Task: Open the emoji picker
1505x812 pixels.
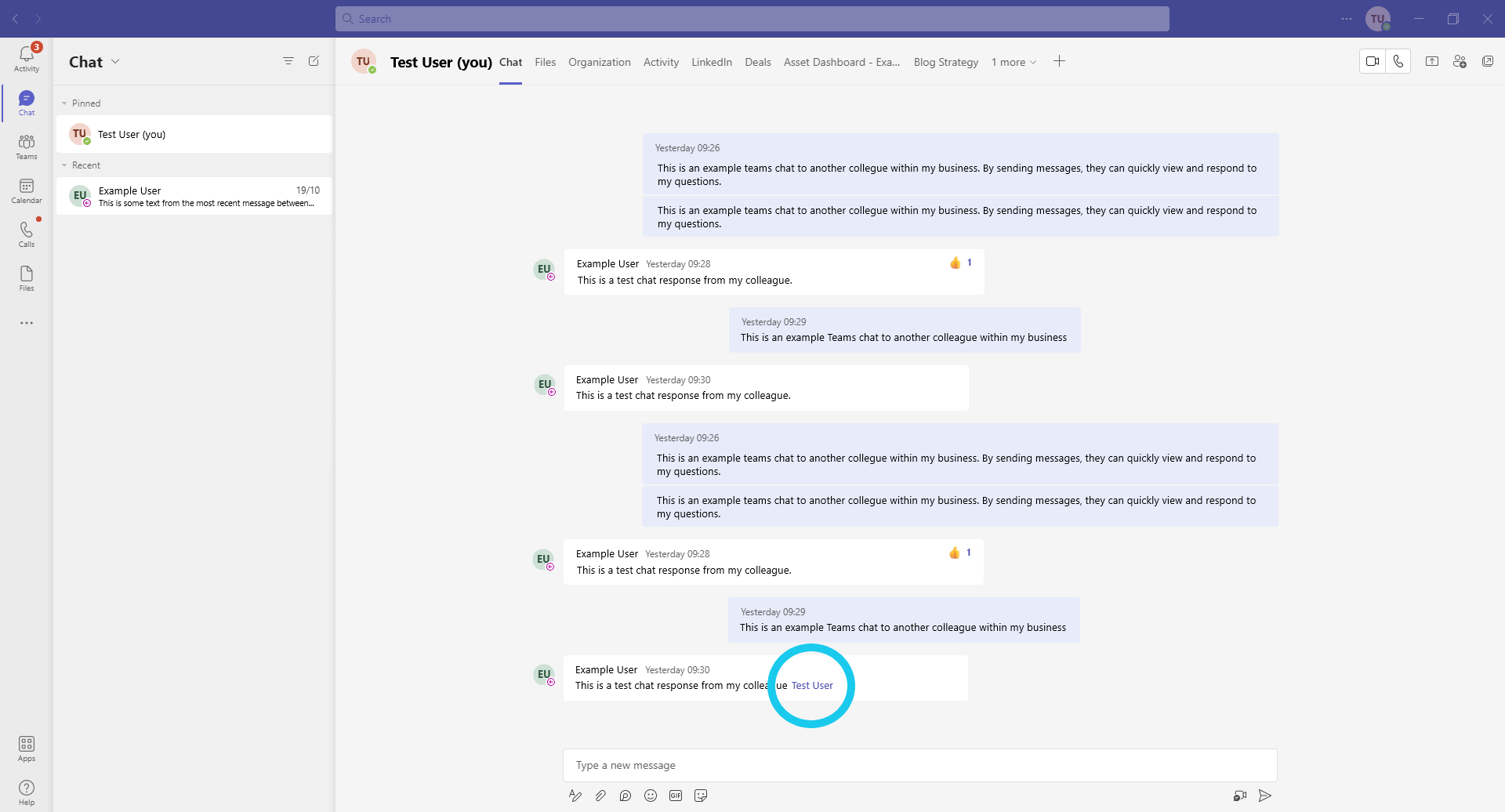Action: click(651, 796)
